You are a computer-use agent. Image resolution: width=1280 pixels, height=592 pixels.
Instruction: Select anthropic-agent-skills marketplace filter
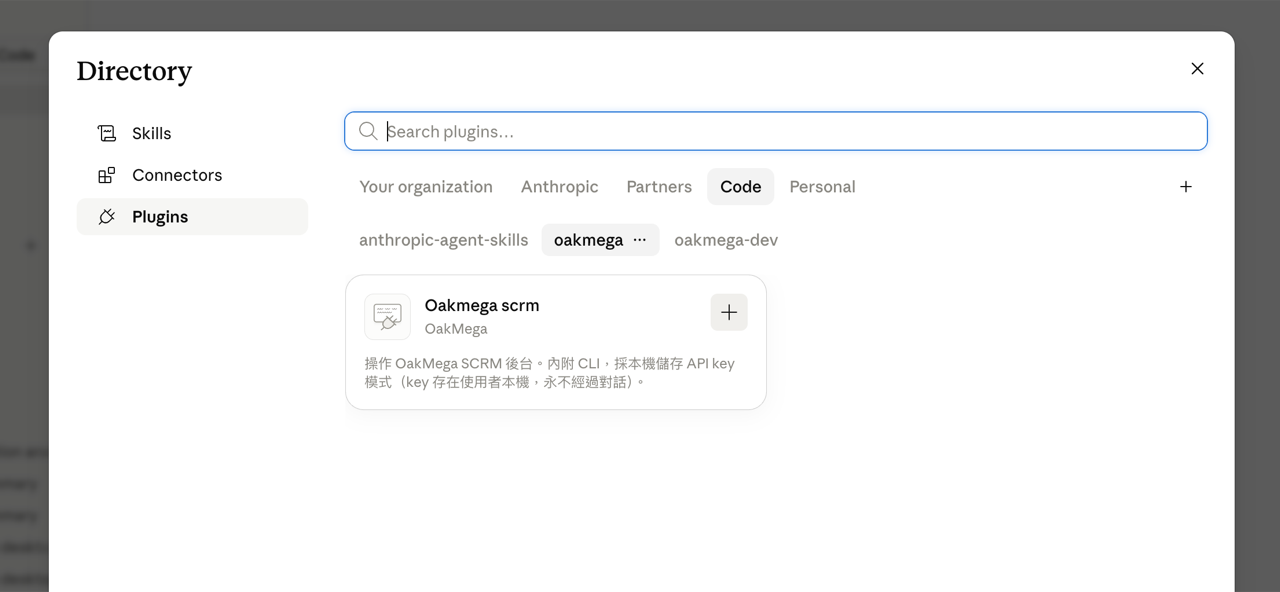[x=444, y=240]
